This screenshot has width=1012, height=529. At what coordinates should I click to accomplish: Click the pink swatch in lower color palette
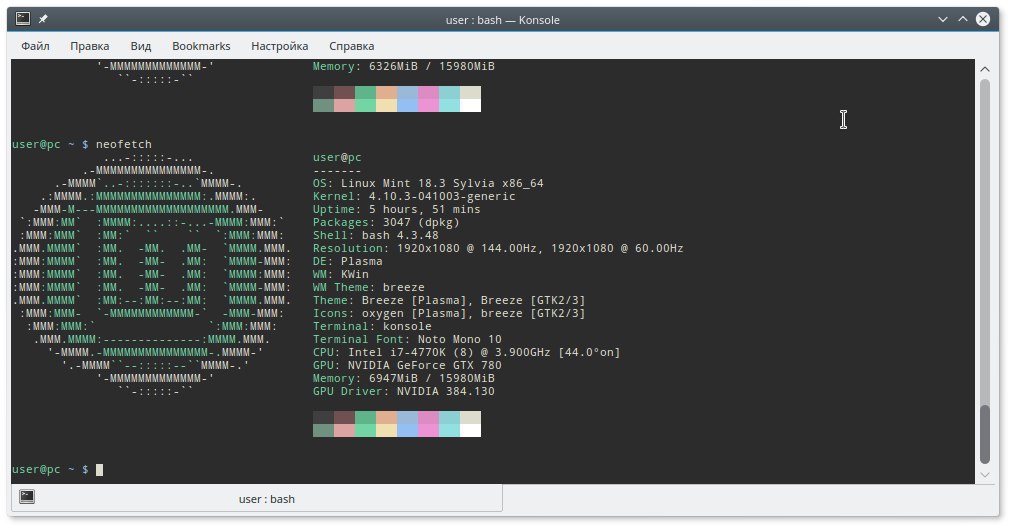pyautogui.click(x=429, y=430)
